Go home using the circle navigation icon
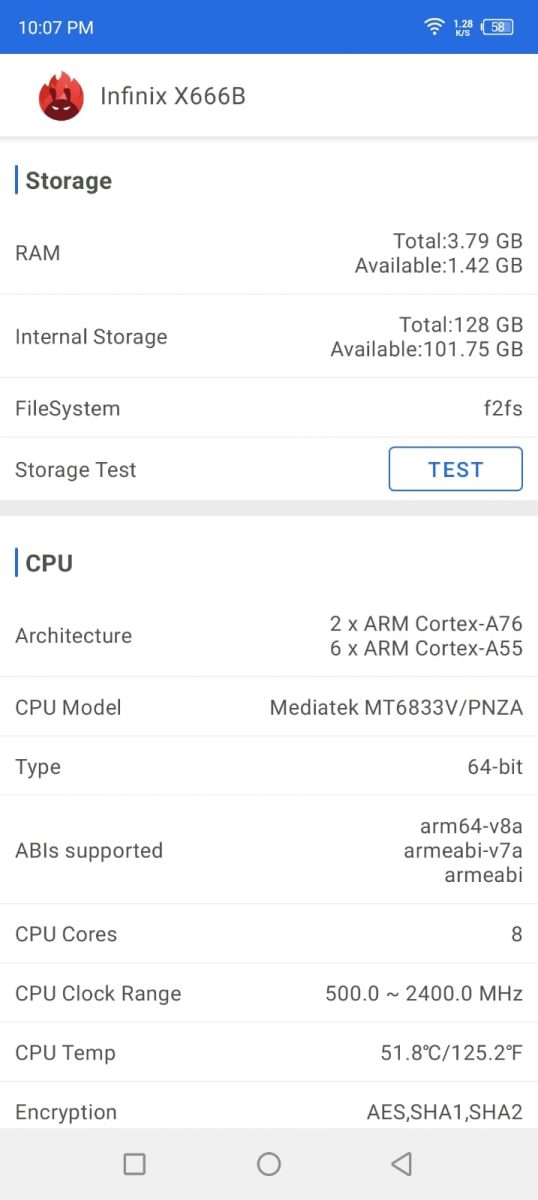 [x=268, y=1163]
